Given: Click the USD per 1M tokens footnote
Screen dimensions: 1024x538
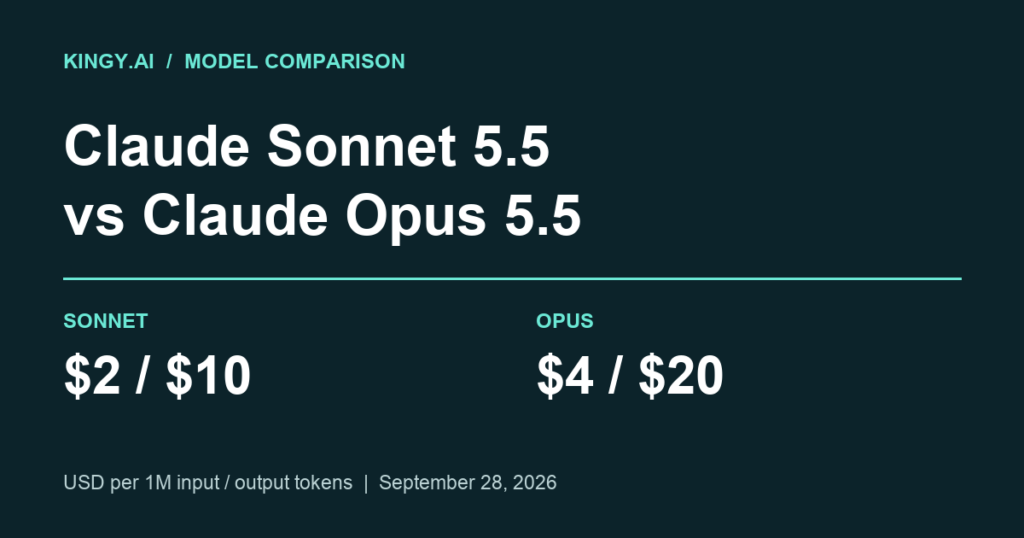Looking at the screenshot, I should (208, 483).
